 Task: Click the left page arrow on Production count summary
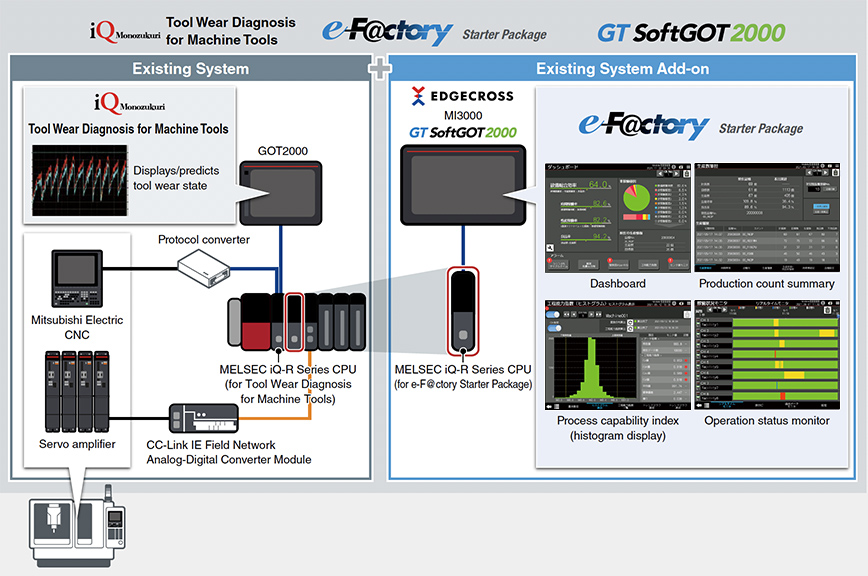[808, 172]
